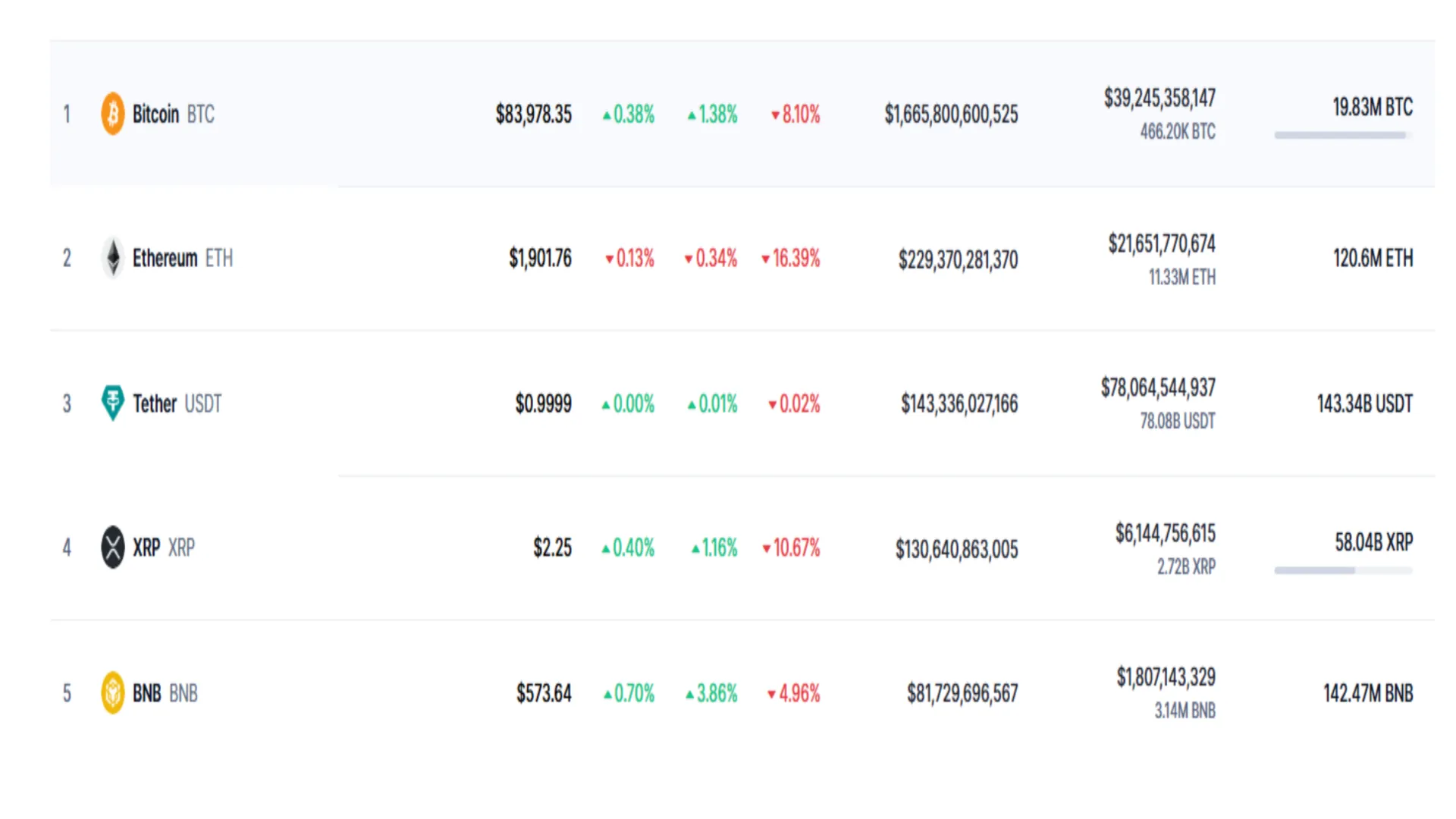Viewport: 1456px width, 819px height.
Task: Click the orange Bitcoin logo icon
Action: 113,114
